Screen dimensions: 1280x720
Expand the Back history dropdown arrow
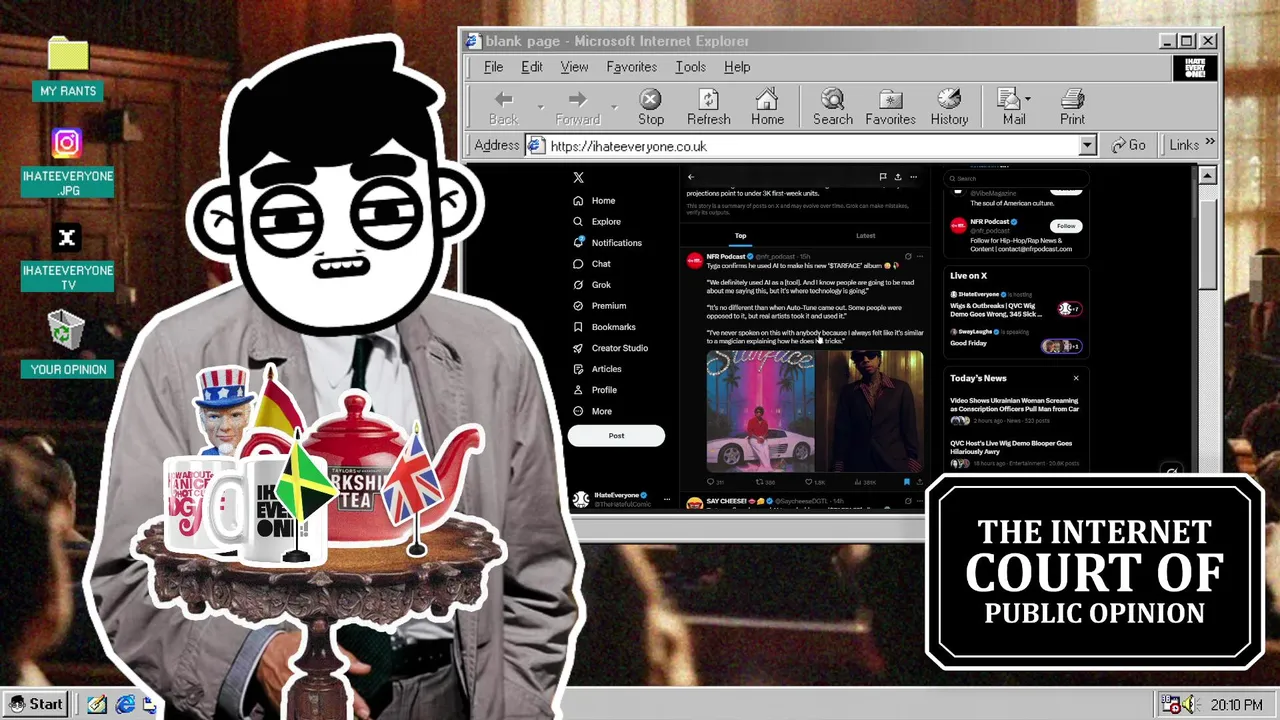click(x=541, y=107)
